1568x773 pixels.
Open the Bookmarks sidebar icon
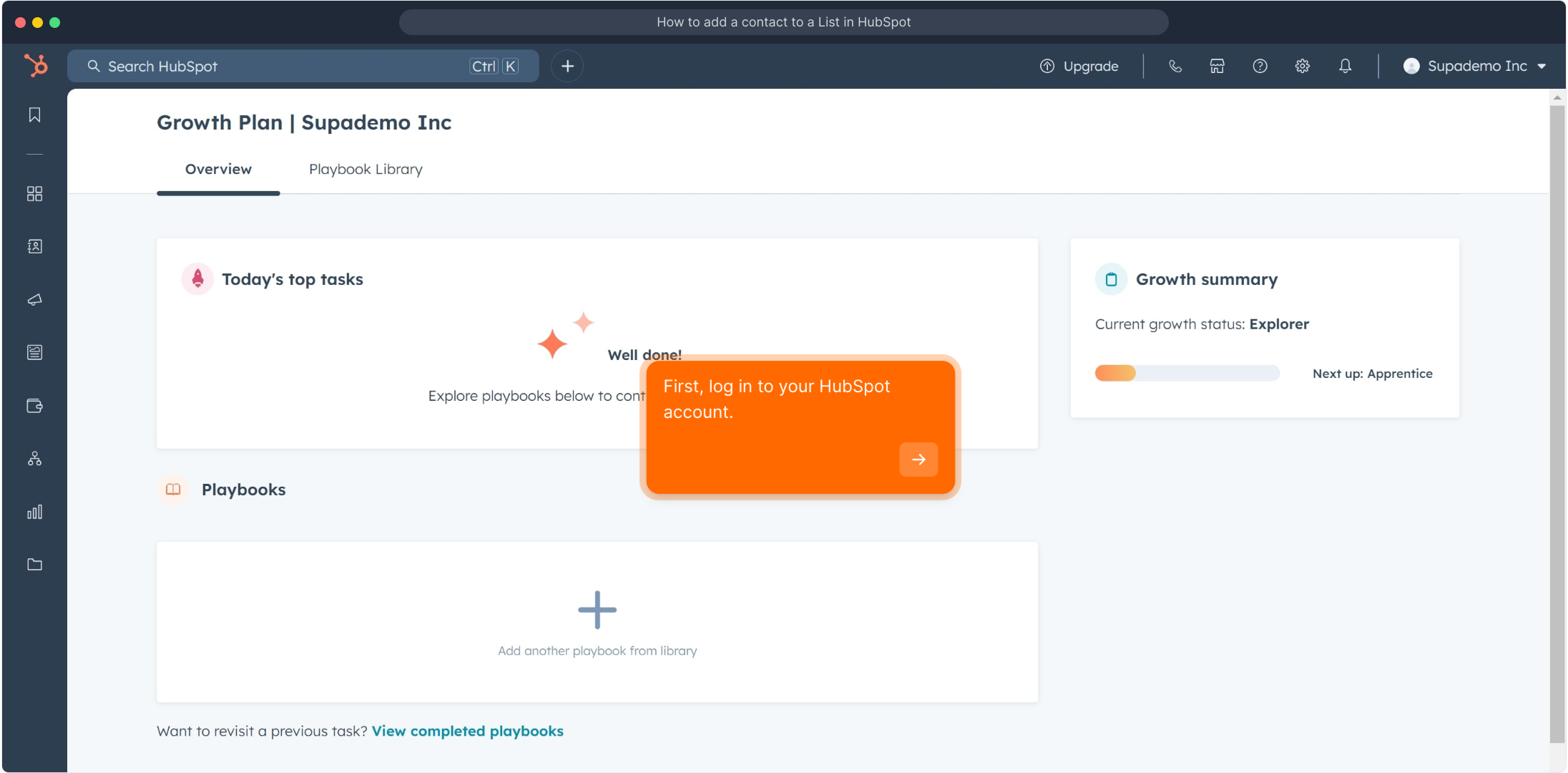point(34,115)
